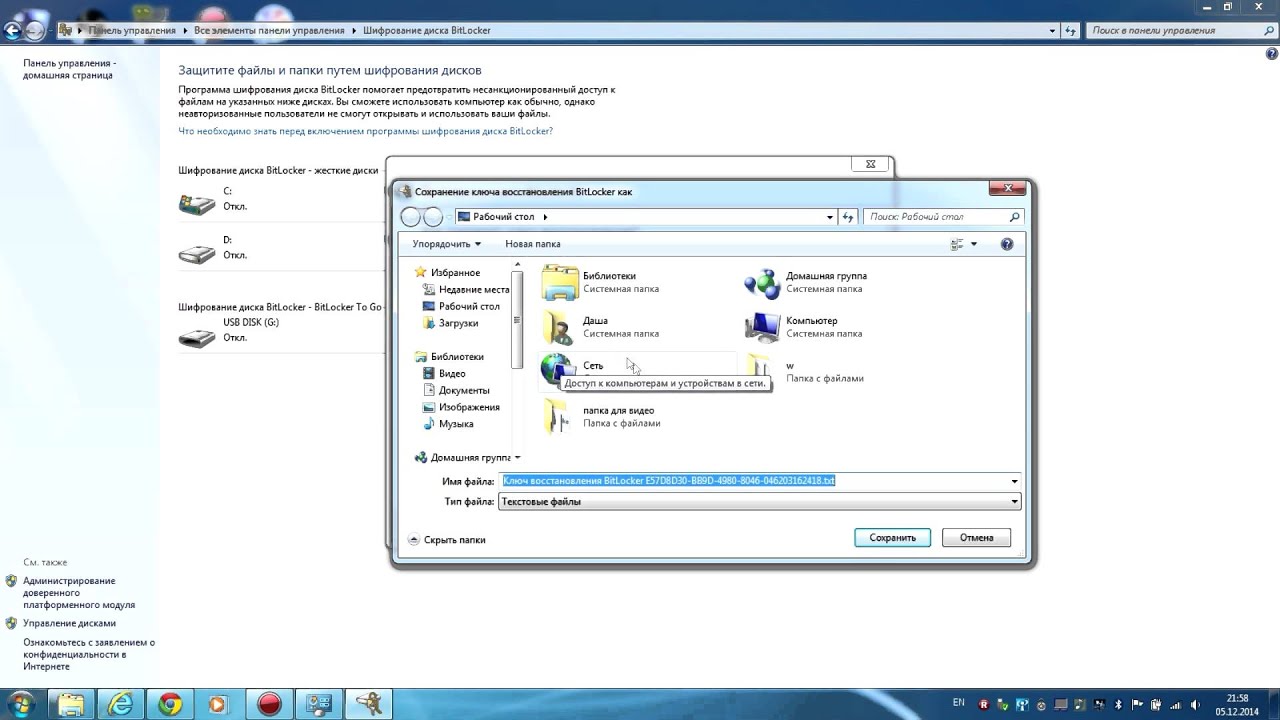Click the EN language indicator
1280x720 pixels.
pyautogui.click(x=959, y=703)
